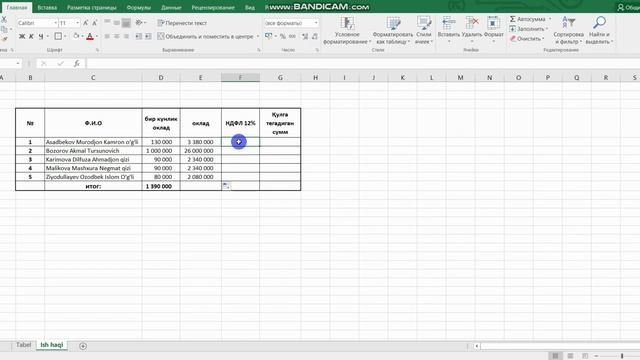Add a new sheet with plus icon
Image resolution: width=640 pixels, height=360 pixels.
coord(83,346)
